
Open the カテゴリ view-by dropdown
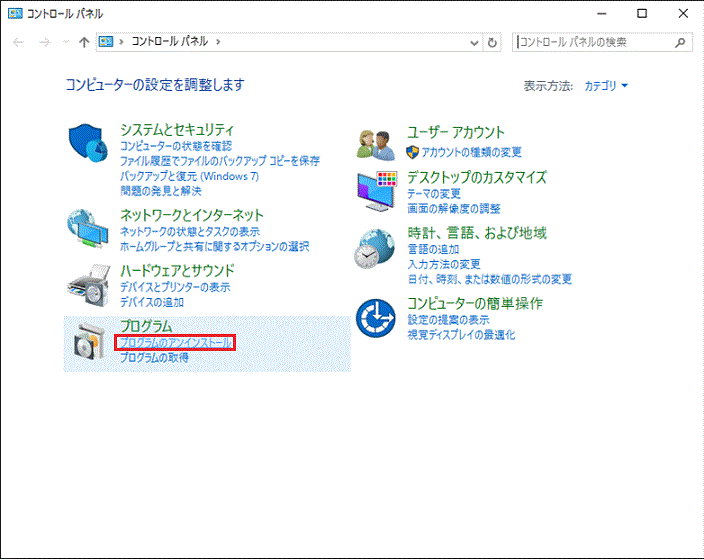(x=606, y=85)
